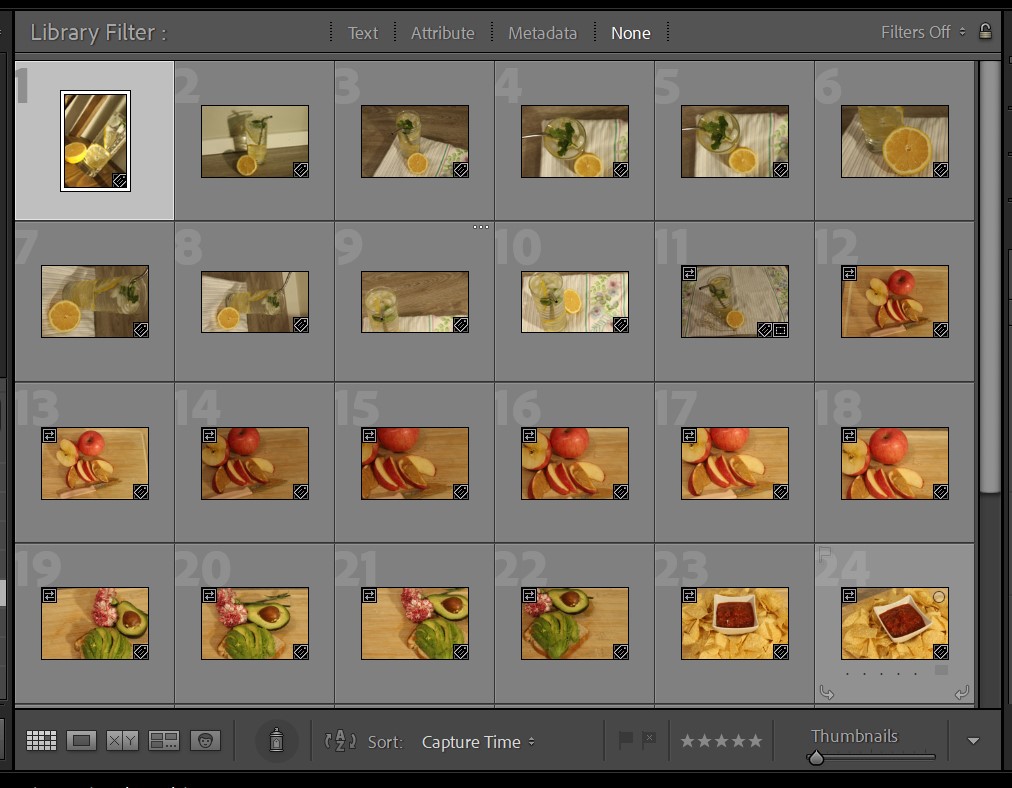This screenshot has height=788, width=1012.
Task: Switch to Grid view
Action: pyautogui.click(x=41, y=741)
